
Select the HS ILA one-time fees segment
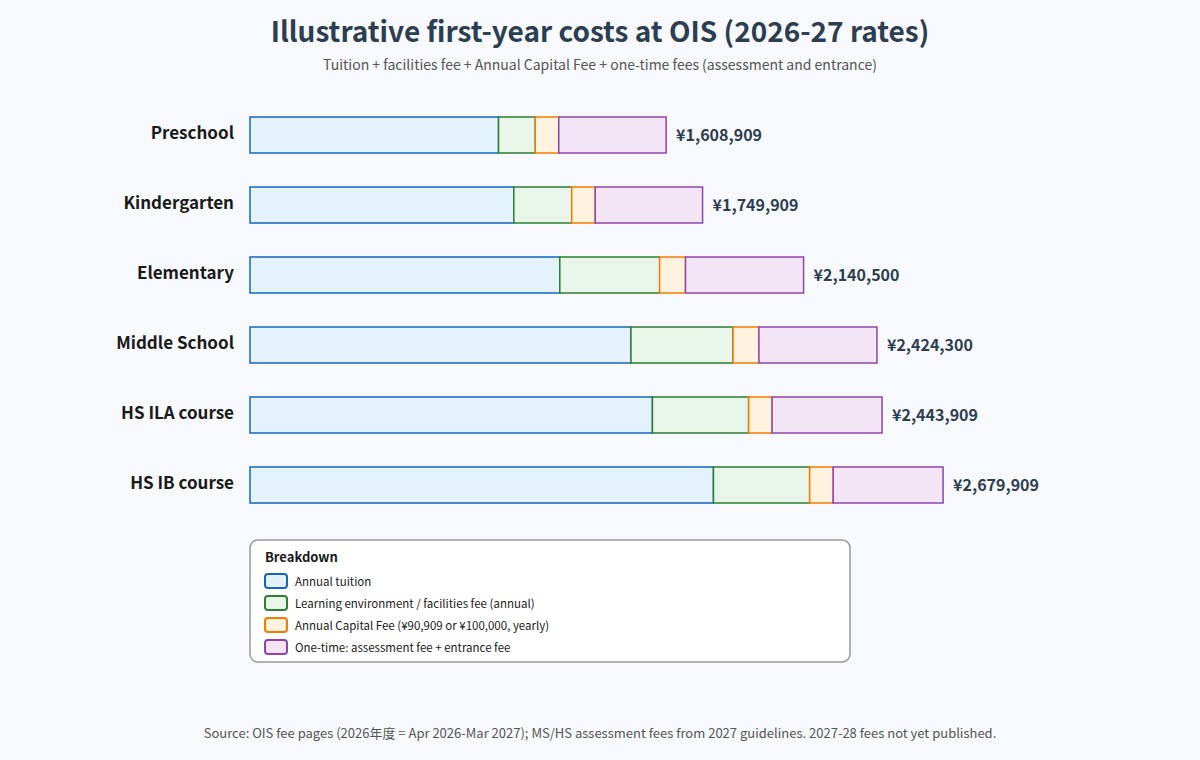tap(827, 415)
